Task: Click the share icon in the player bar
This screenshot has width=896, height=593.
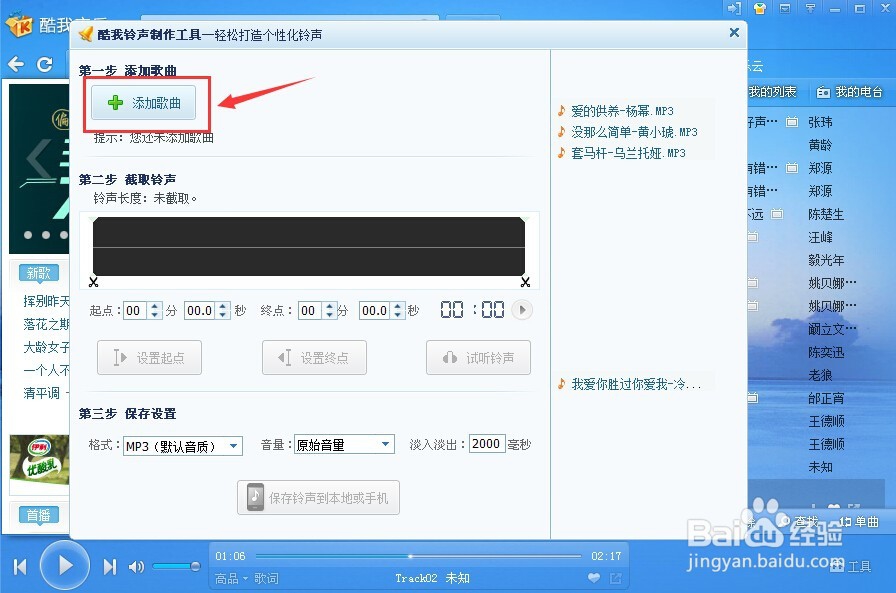Action: click(x=615, y=578)
